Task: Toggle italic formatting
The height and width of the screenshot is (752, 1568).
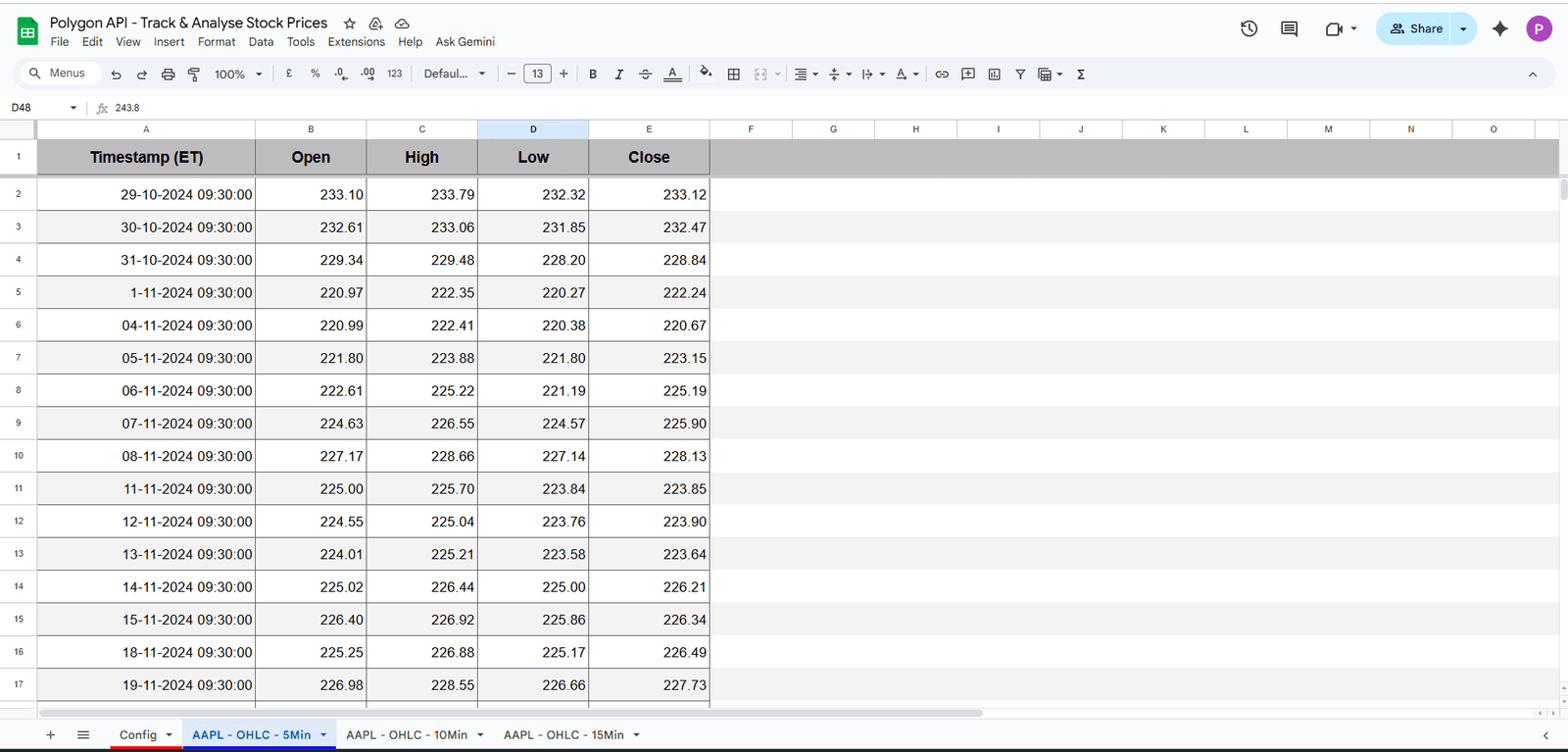Action: pyautogui.click(x=618, y=75)
